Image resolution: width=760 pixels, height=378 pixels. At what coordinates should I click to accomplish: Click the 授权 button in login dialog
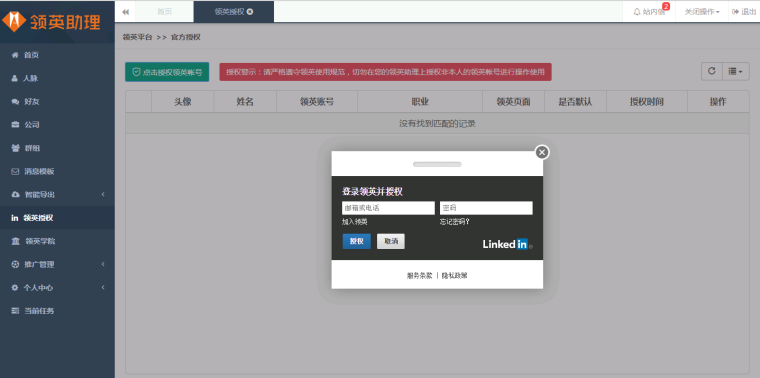[356, 241]
